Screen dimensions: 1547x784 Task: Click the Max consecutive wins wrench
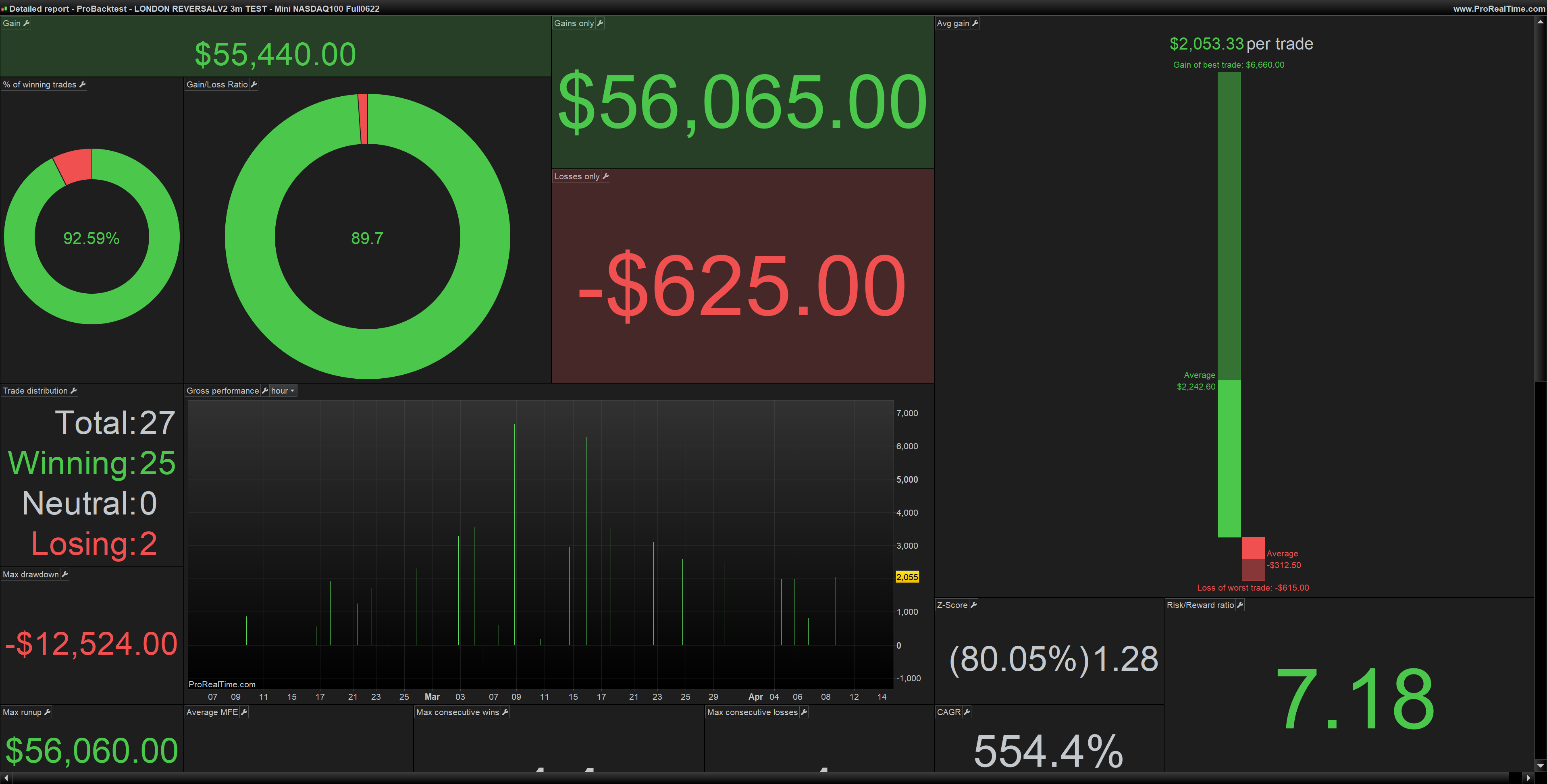(505, 713)
